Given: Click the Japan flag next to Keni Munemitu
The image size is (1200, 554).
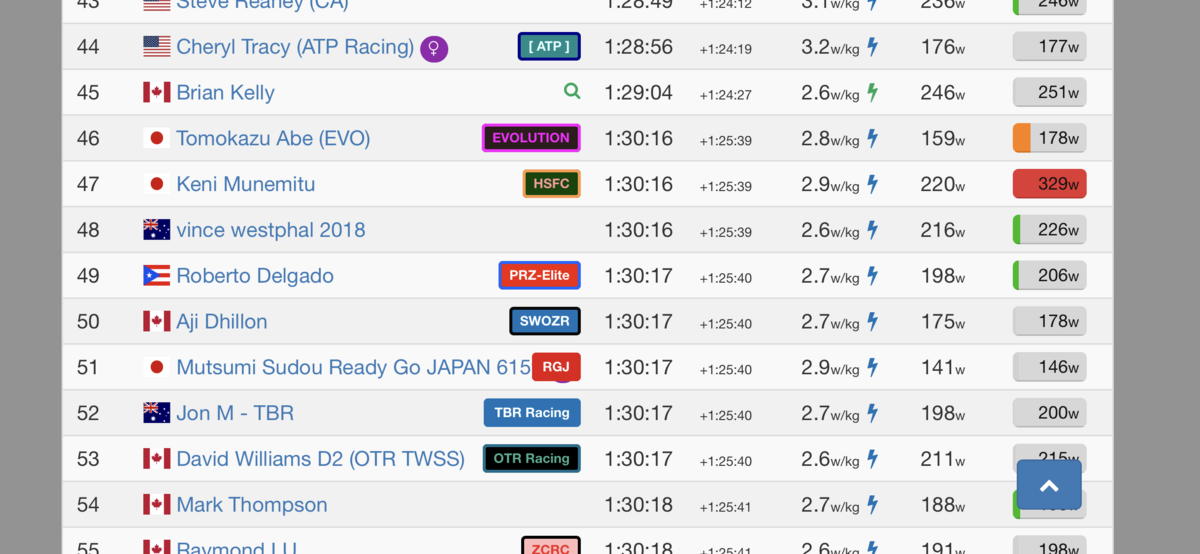Looking at the screenshot, I should coord(157,184).
